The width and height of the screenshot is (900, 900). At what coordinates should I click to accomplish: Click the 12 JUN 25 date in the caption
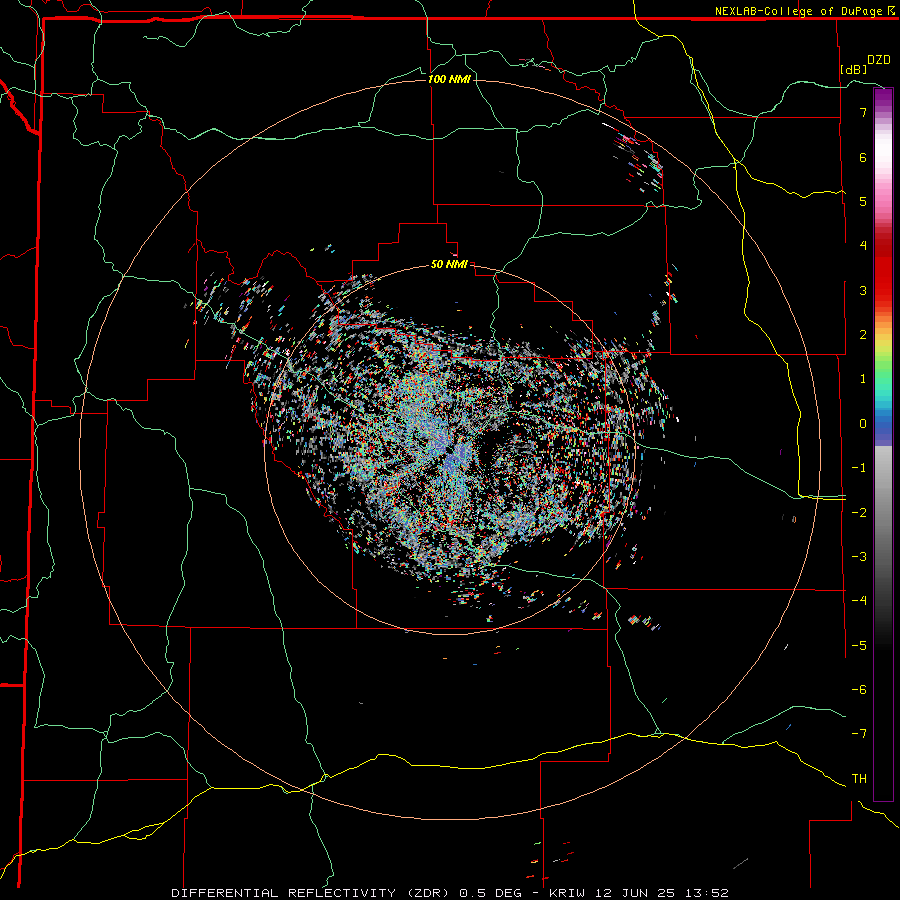click(x=633, y=893)
